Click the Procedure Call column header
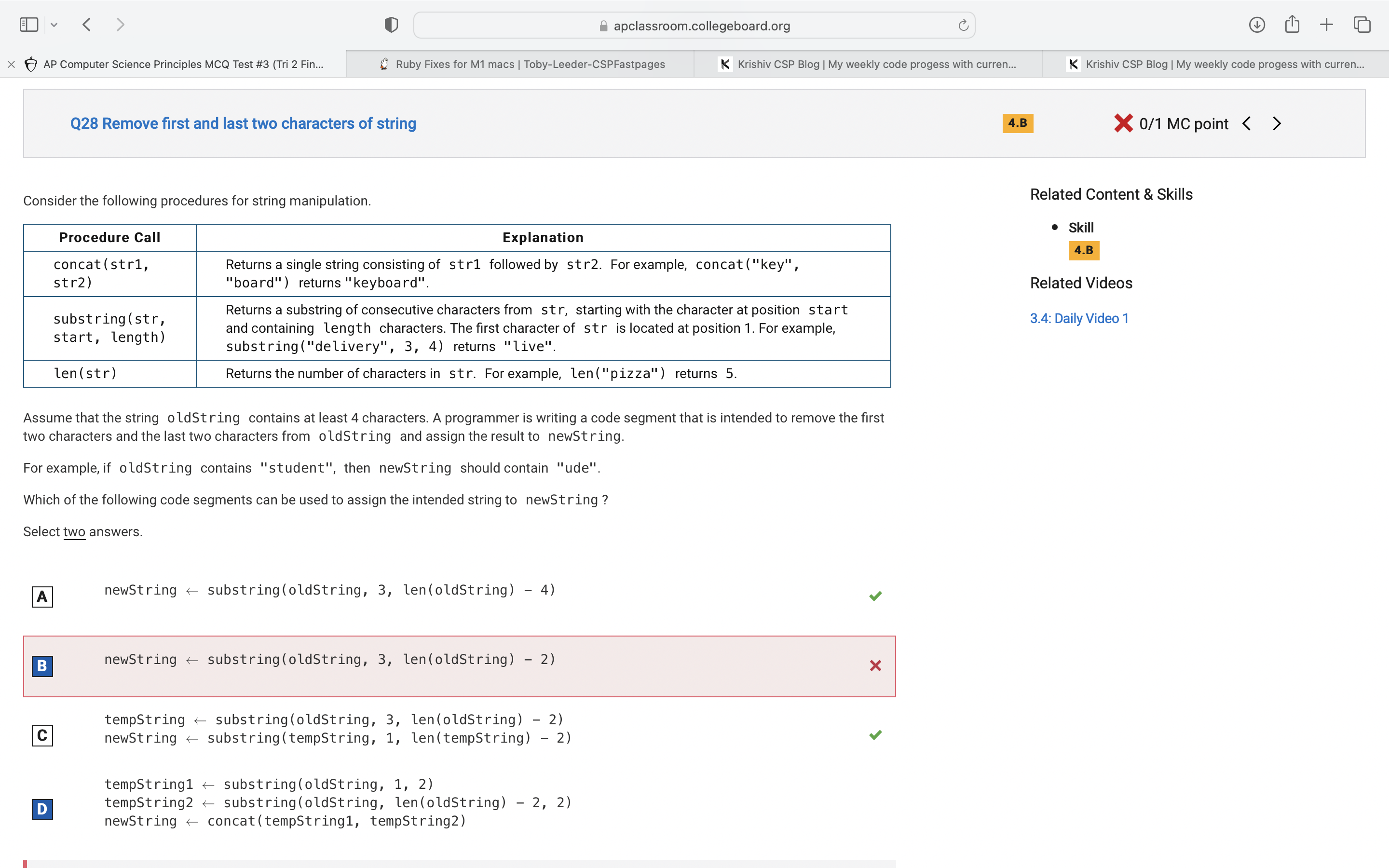Viewport: 1389px width, 868px height. [109, 238]
